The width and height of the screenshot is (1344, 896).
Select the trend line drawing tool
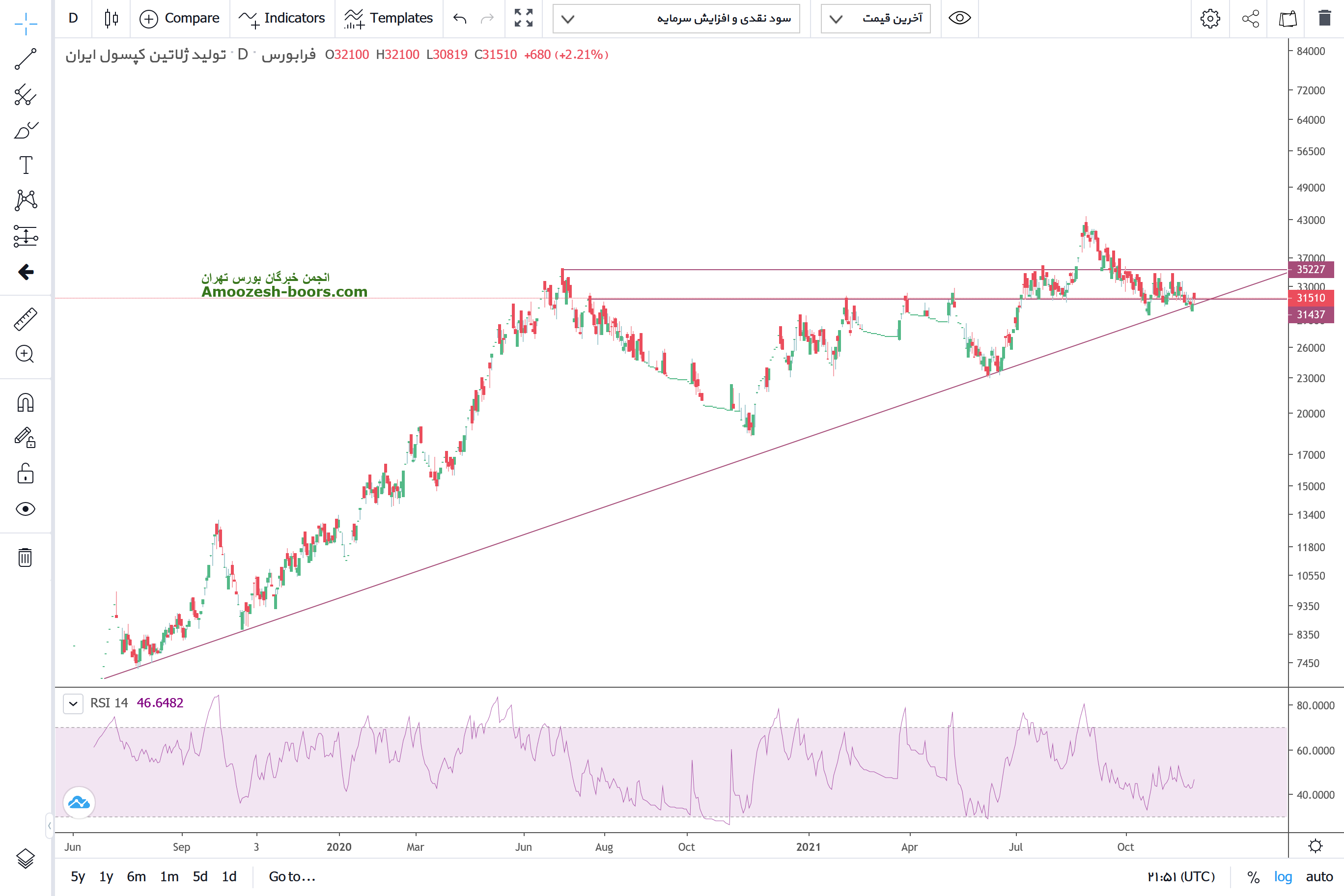(x=26, y=59)
